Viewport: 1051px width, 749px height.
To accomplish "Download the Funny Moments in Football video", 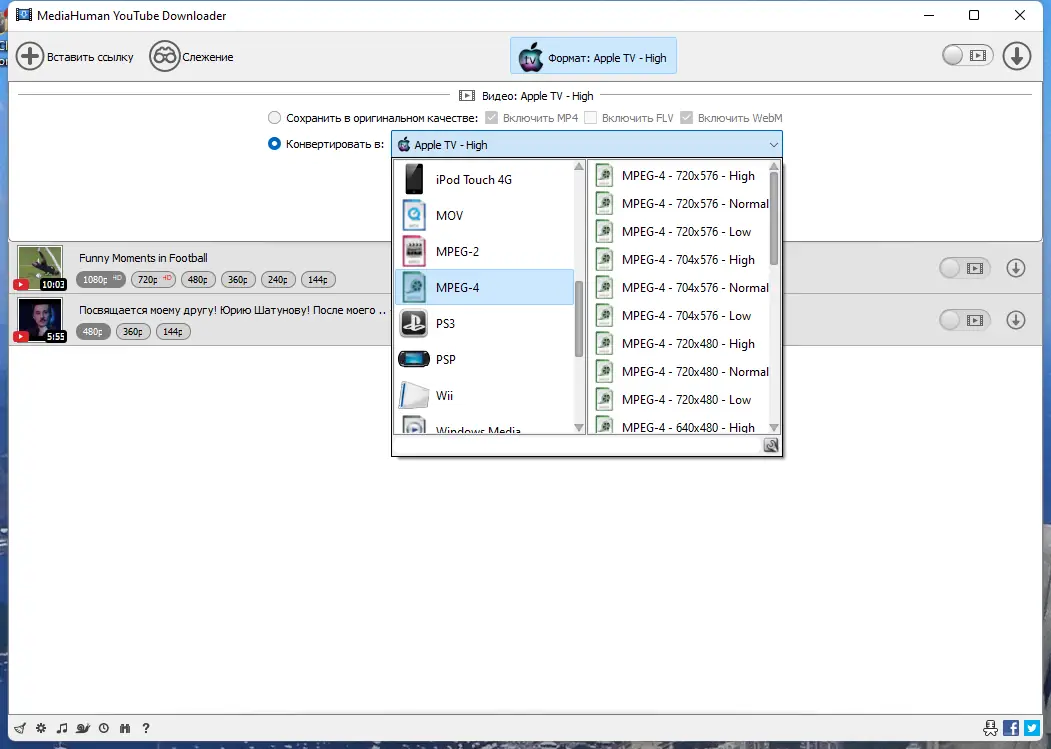I will [x=1016, y=268].
